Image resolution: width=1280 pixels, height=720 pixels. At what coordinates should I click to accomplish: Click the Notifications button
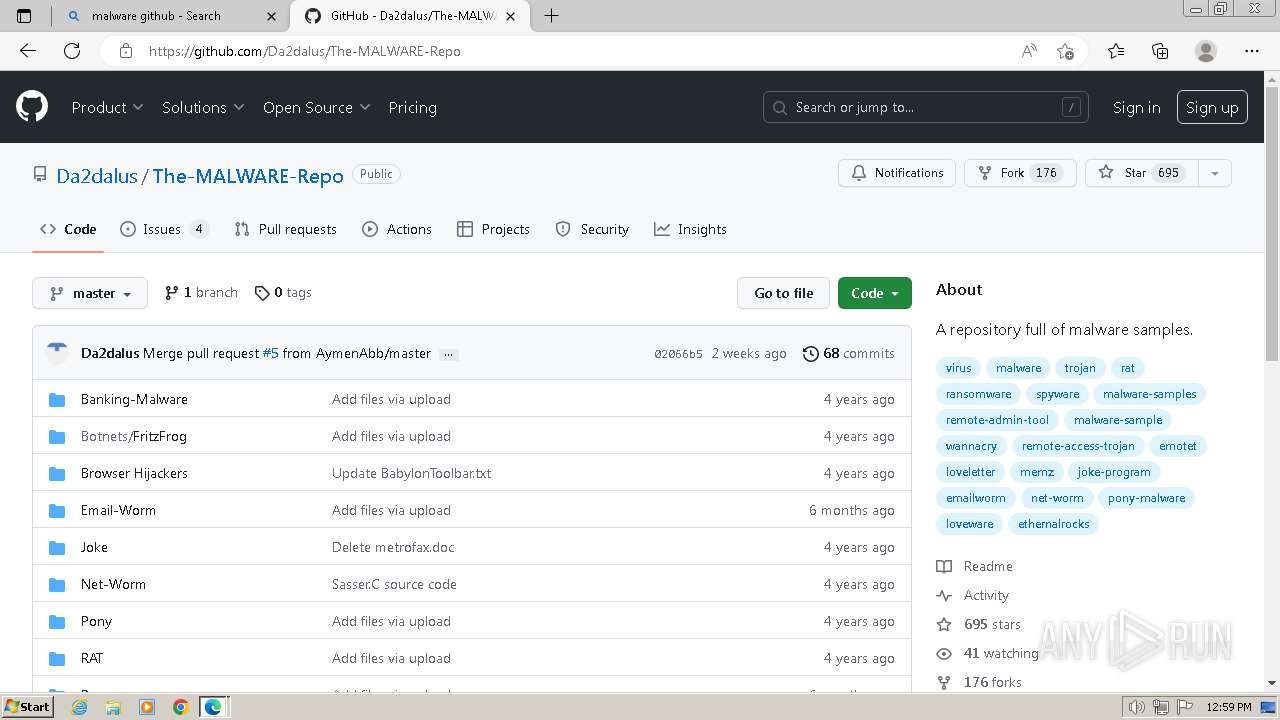coord(897,173)
